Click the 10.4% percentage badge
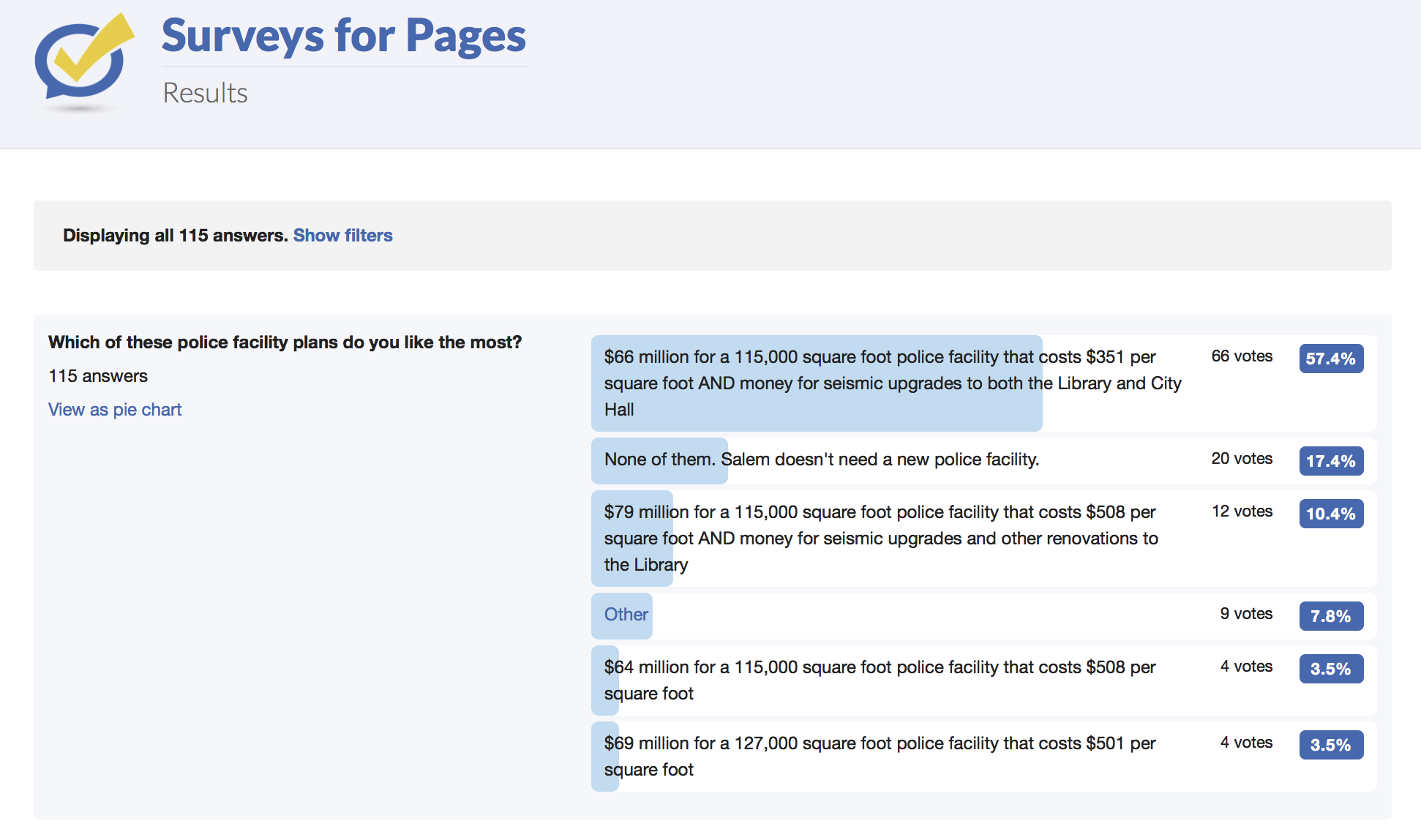 click(x=1330, y=514)
